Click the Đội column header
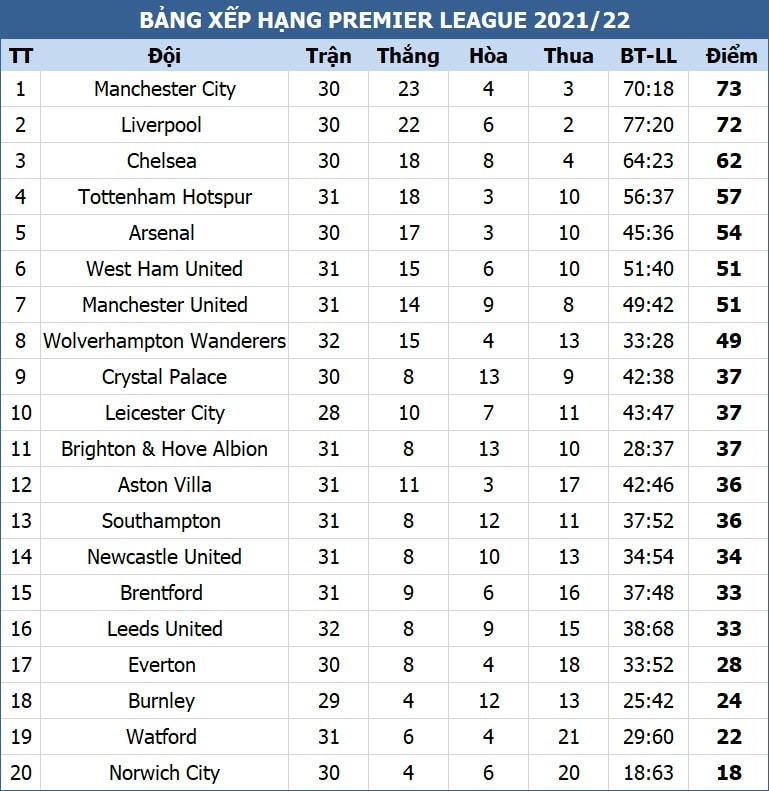769x791 pixels. click(164, 56)
